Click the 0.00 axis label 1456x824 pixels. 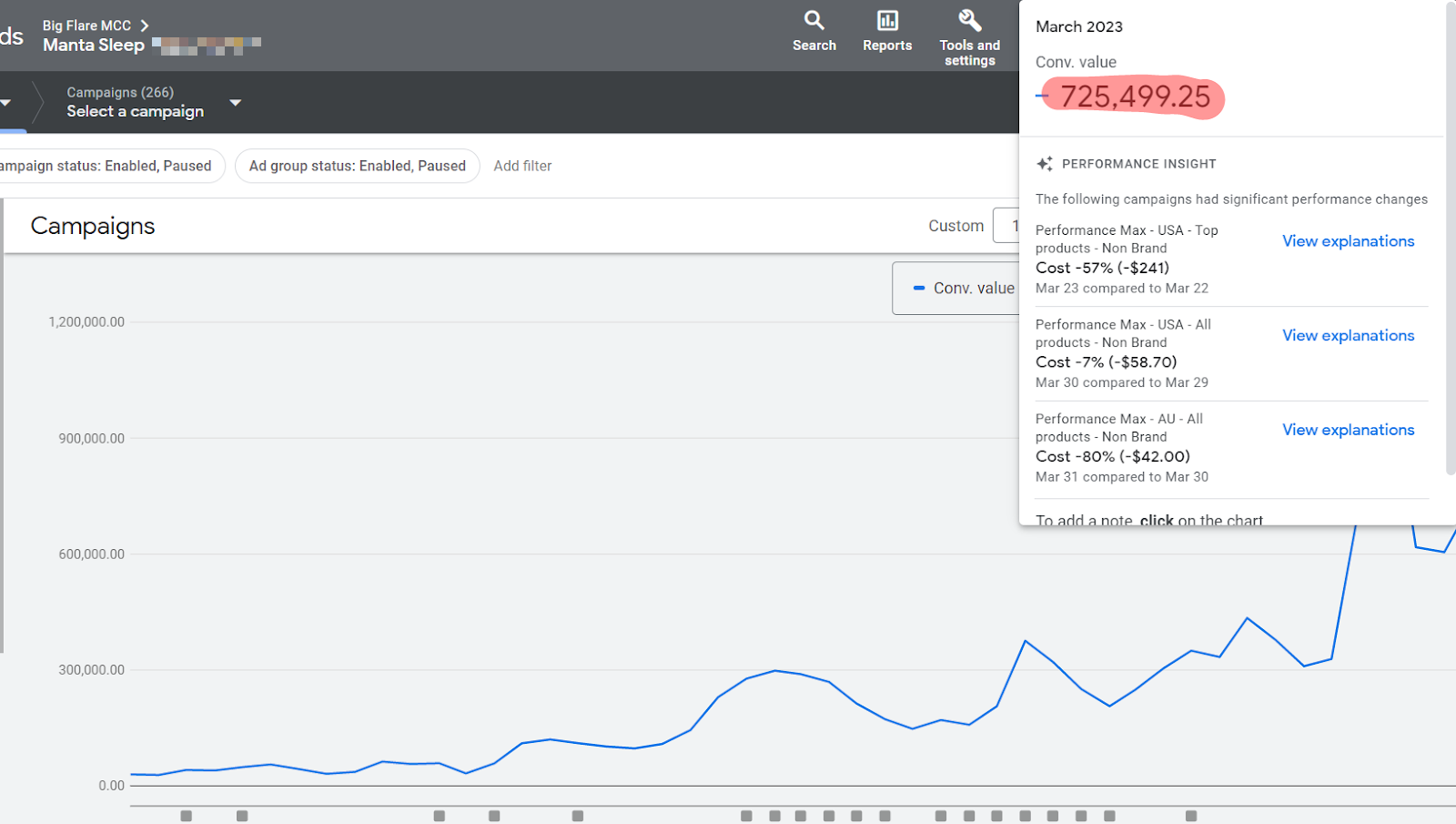(111, 786)
